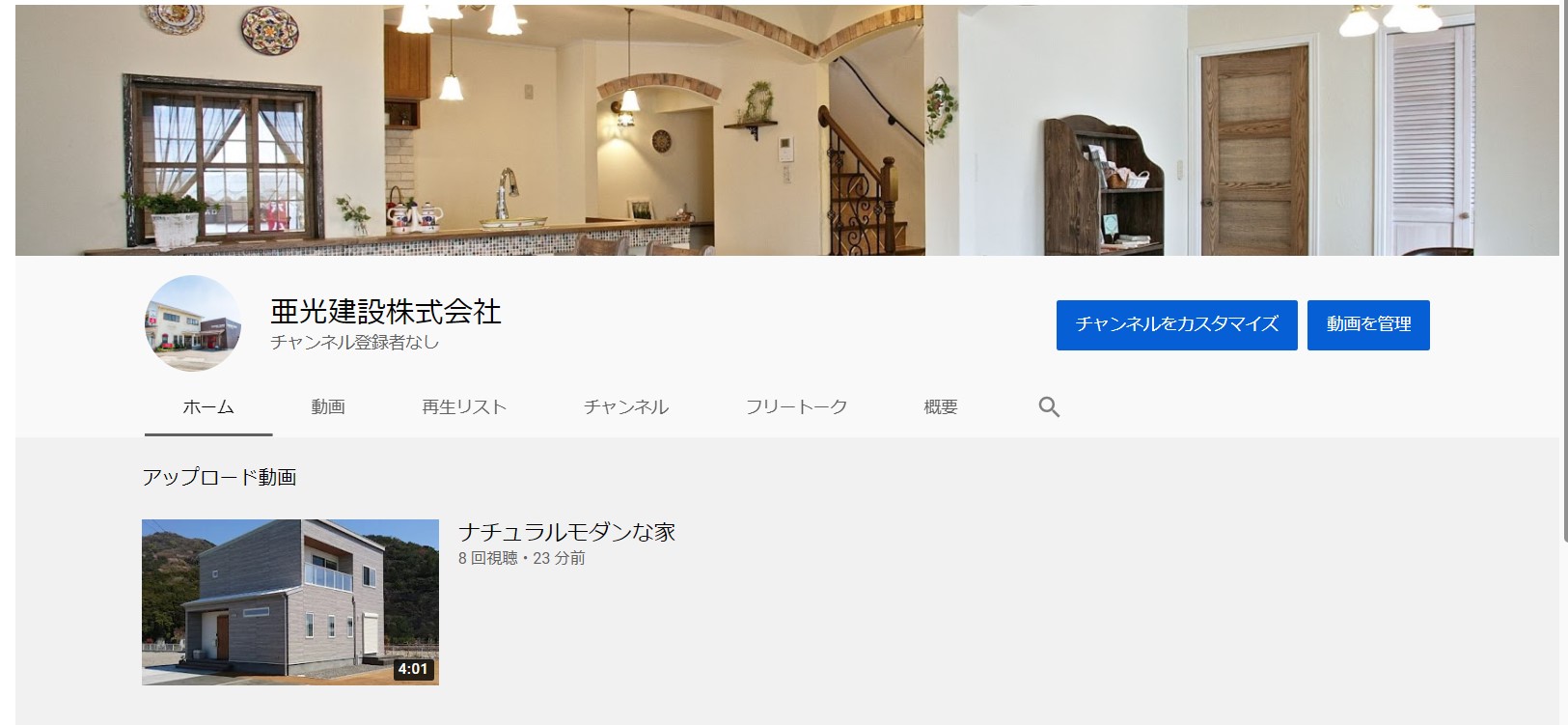This screenshot has height=725, width=1568.
Task: Click the チャンネル登録者なし subscriber text
Action: point(355,342)
